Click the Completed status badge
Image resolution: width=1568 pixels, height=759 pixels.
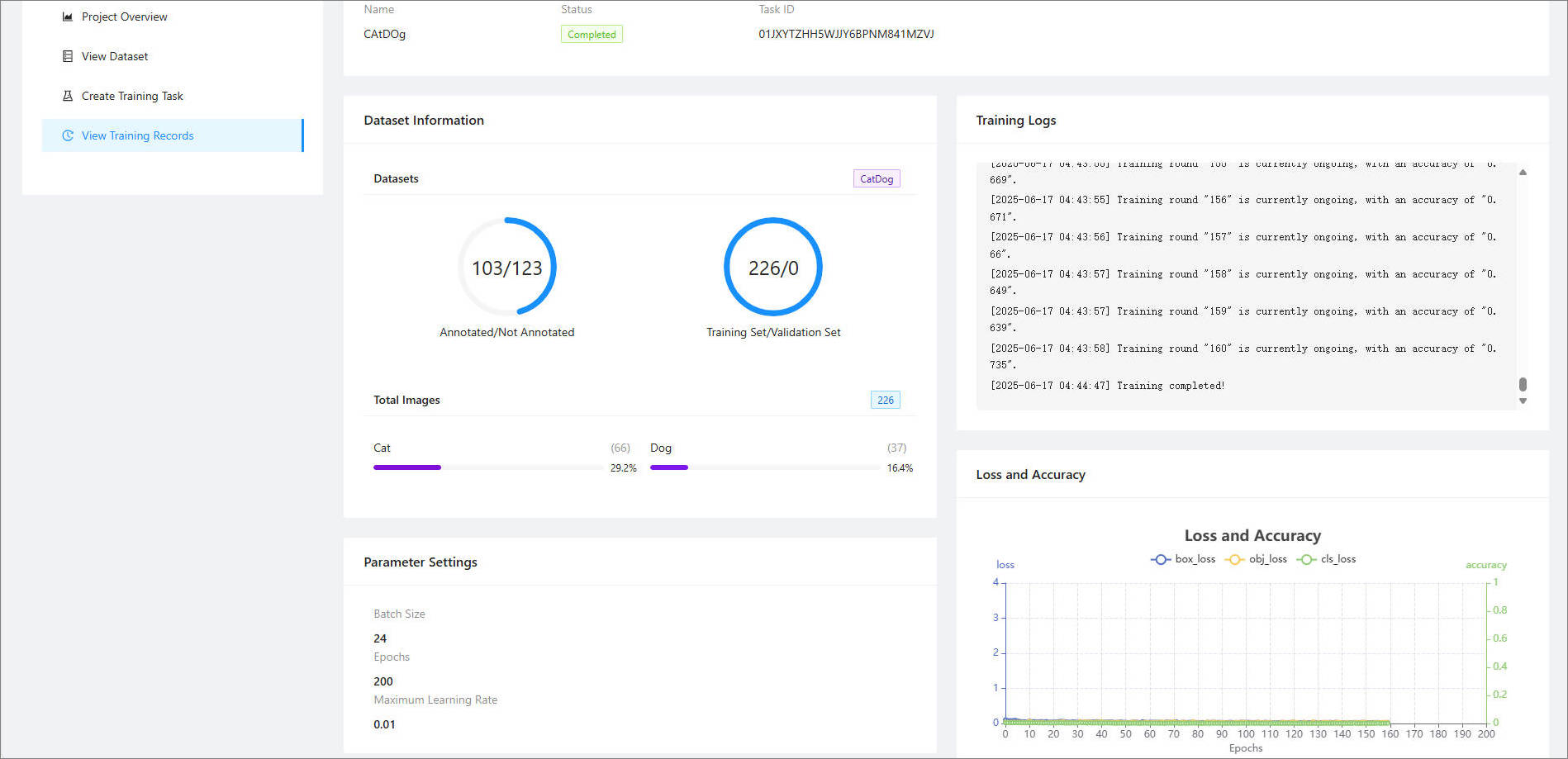(x=592, y=34)
